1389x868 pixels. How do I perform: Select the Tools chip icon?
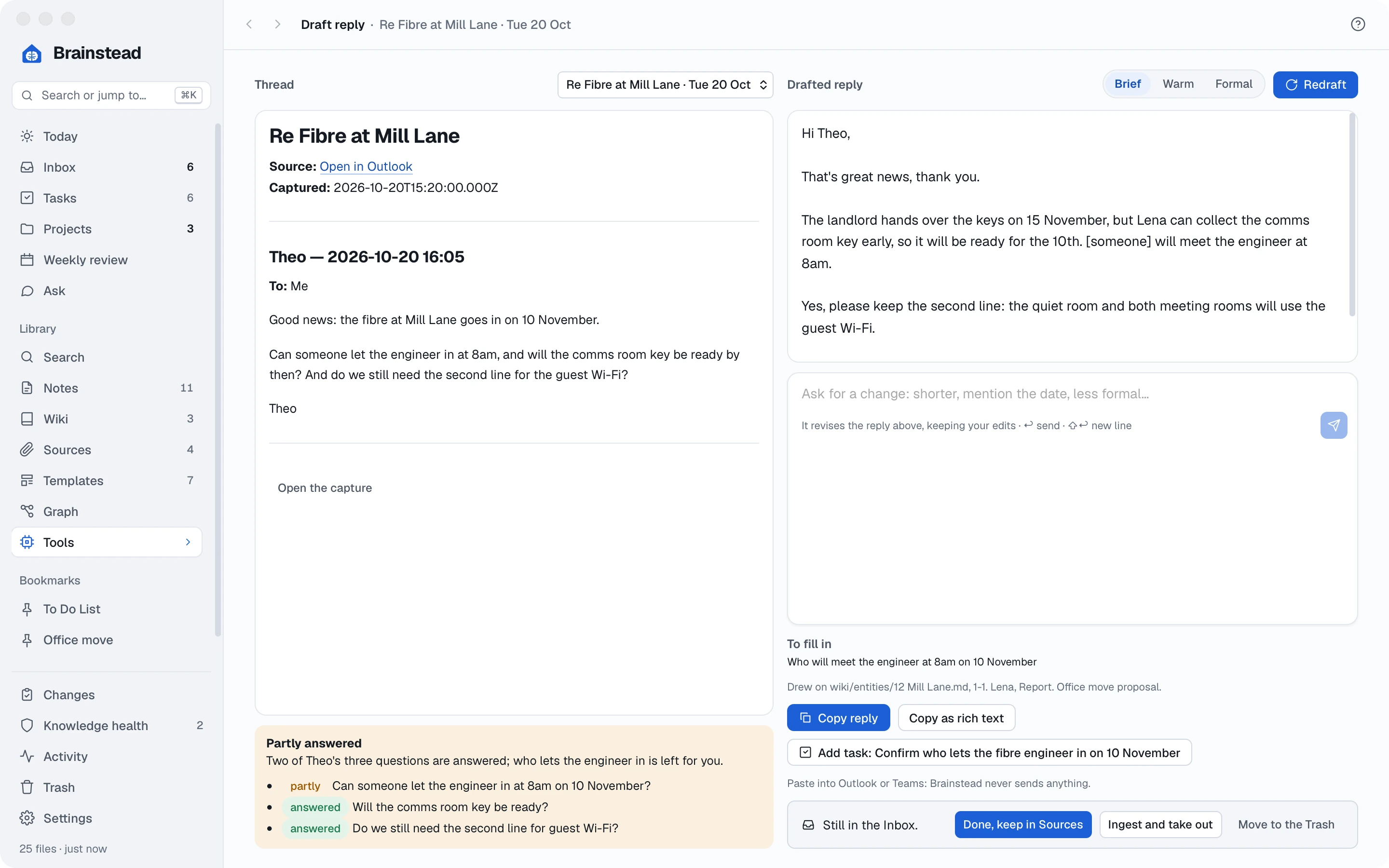[27, 542]
